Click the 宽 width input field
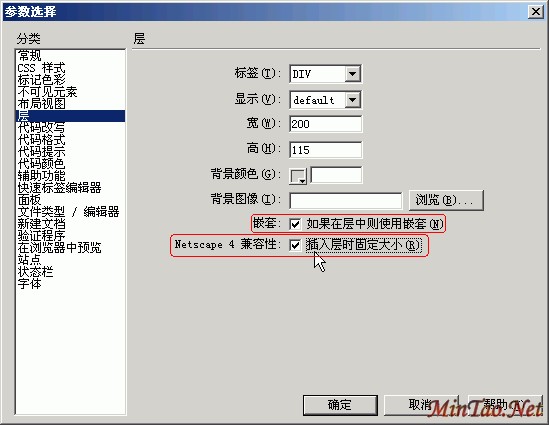This screenshot has height=425, width=549. (326, 124)
